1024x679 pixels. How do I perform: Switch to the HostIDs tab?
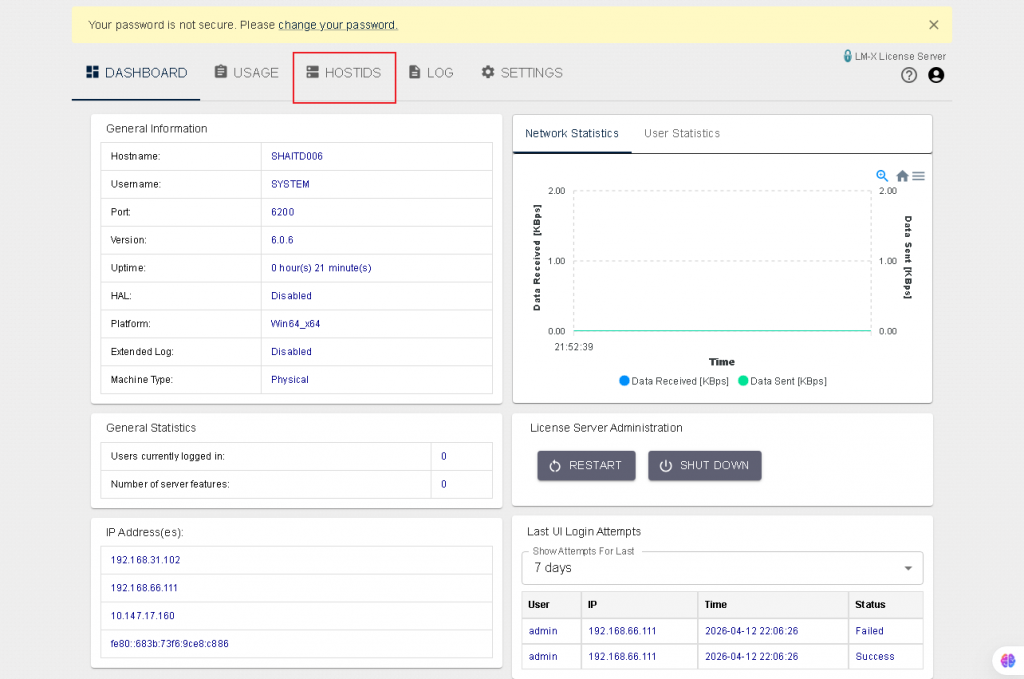[x=344, y=73]
